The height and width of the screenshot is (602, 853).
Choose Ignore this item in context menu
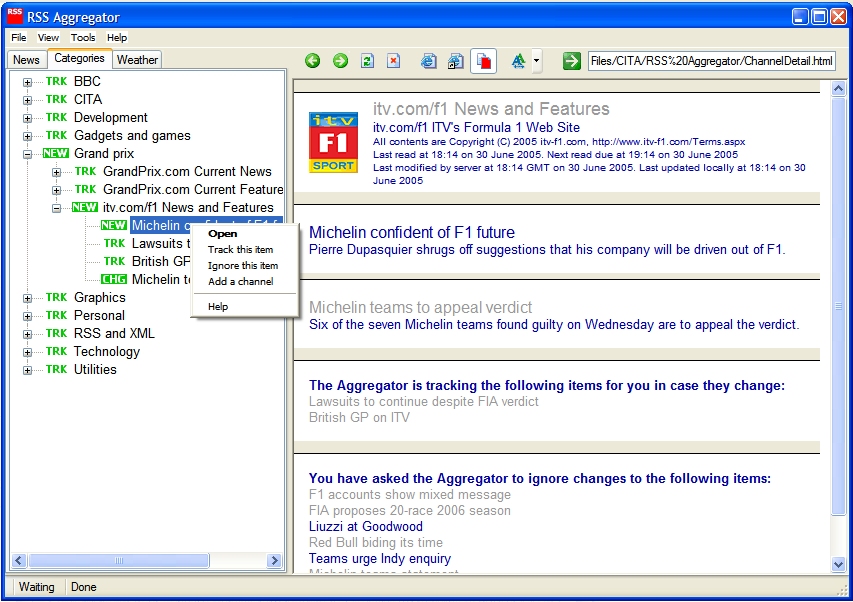point(244,265)
